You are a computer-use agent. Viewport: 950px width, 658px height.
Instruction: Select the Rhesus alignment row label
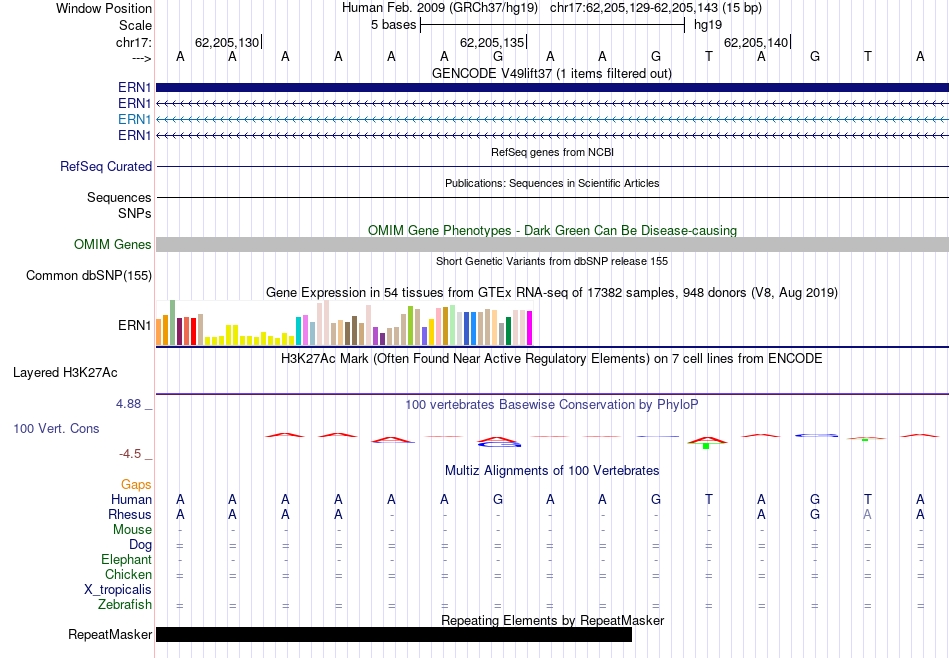pos(130,514)
